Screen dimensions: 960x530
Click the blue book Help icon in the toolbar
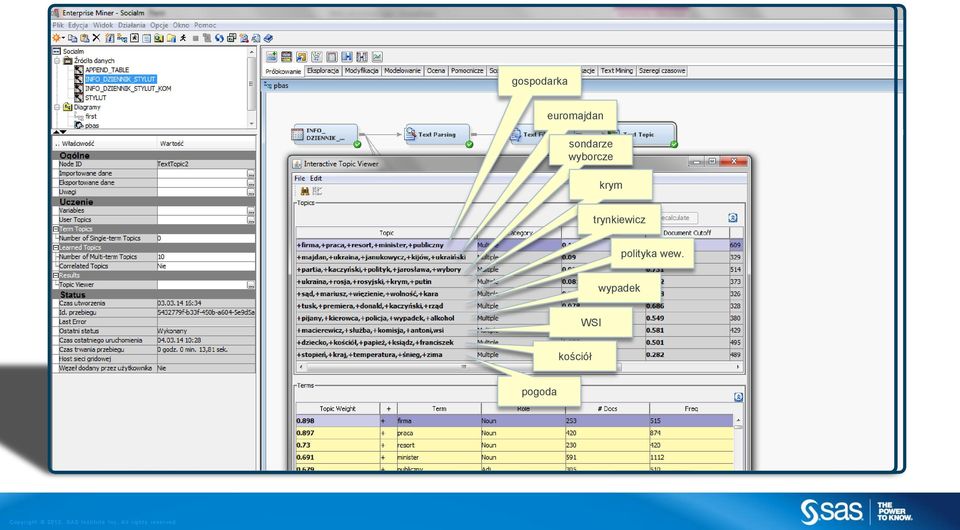[268, 38]
